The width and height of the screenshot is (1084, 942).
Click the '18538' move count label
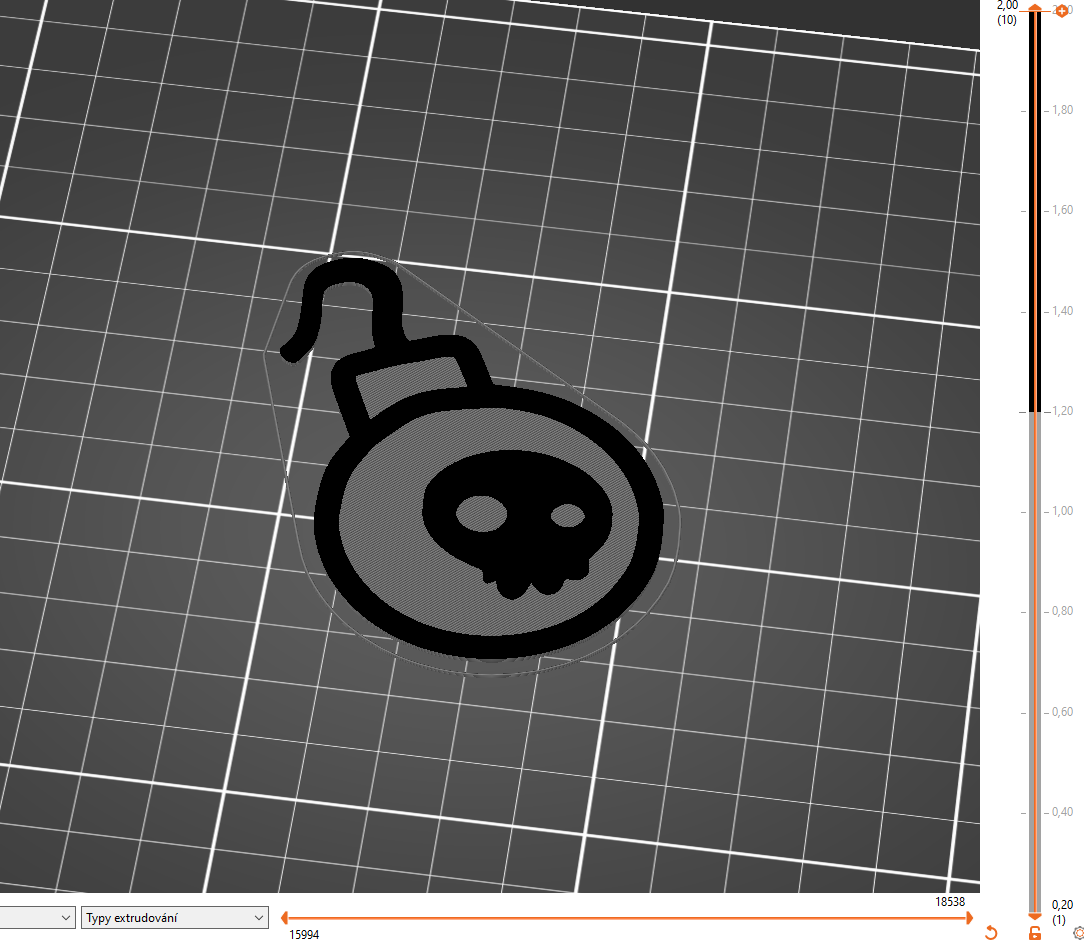951,902
